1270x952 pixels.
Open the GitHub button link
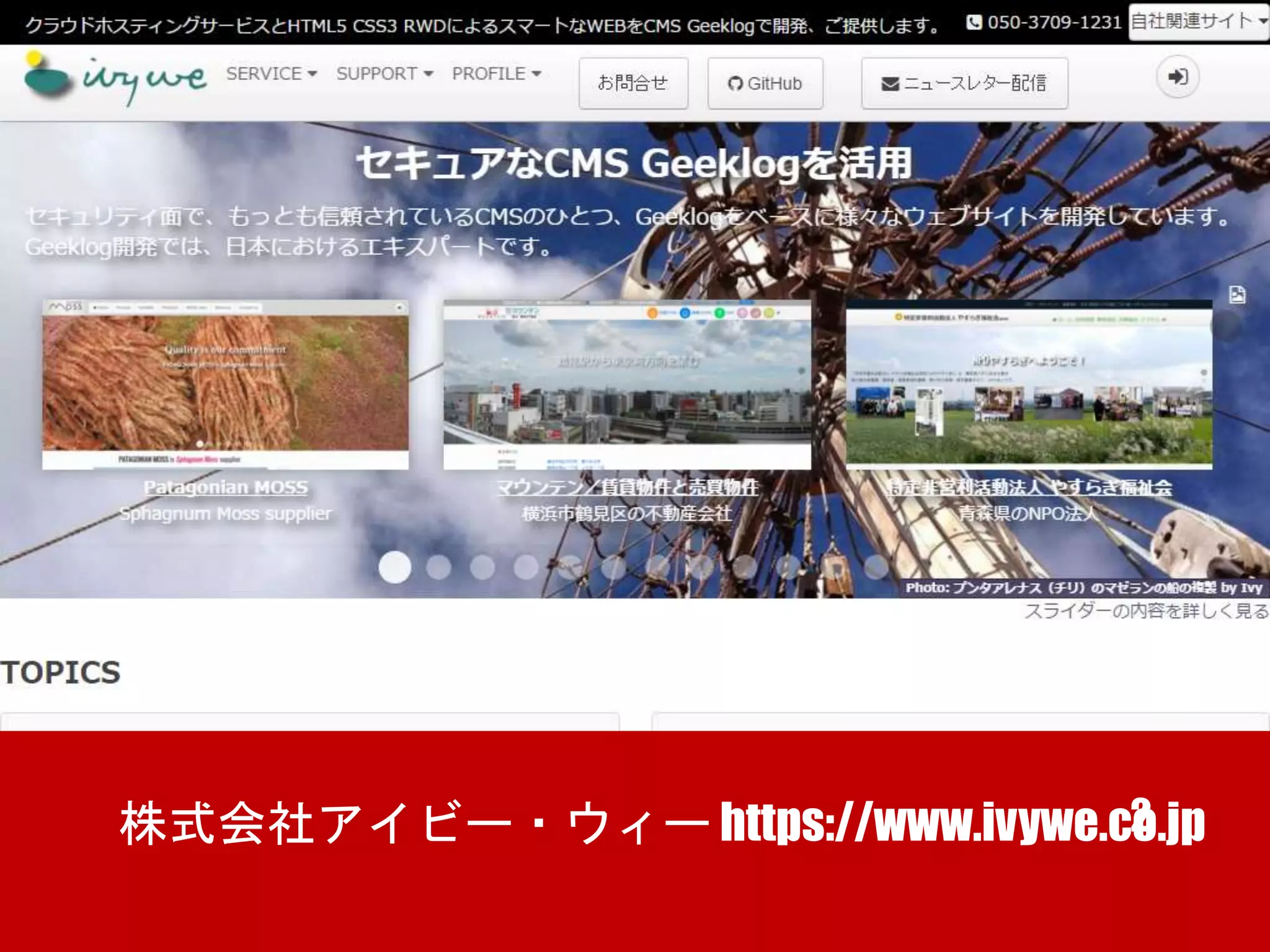(765, 83)
